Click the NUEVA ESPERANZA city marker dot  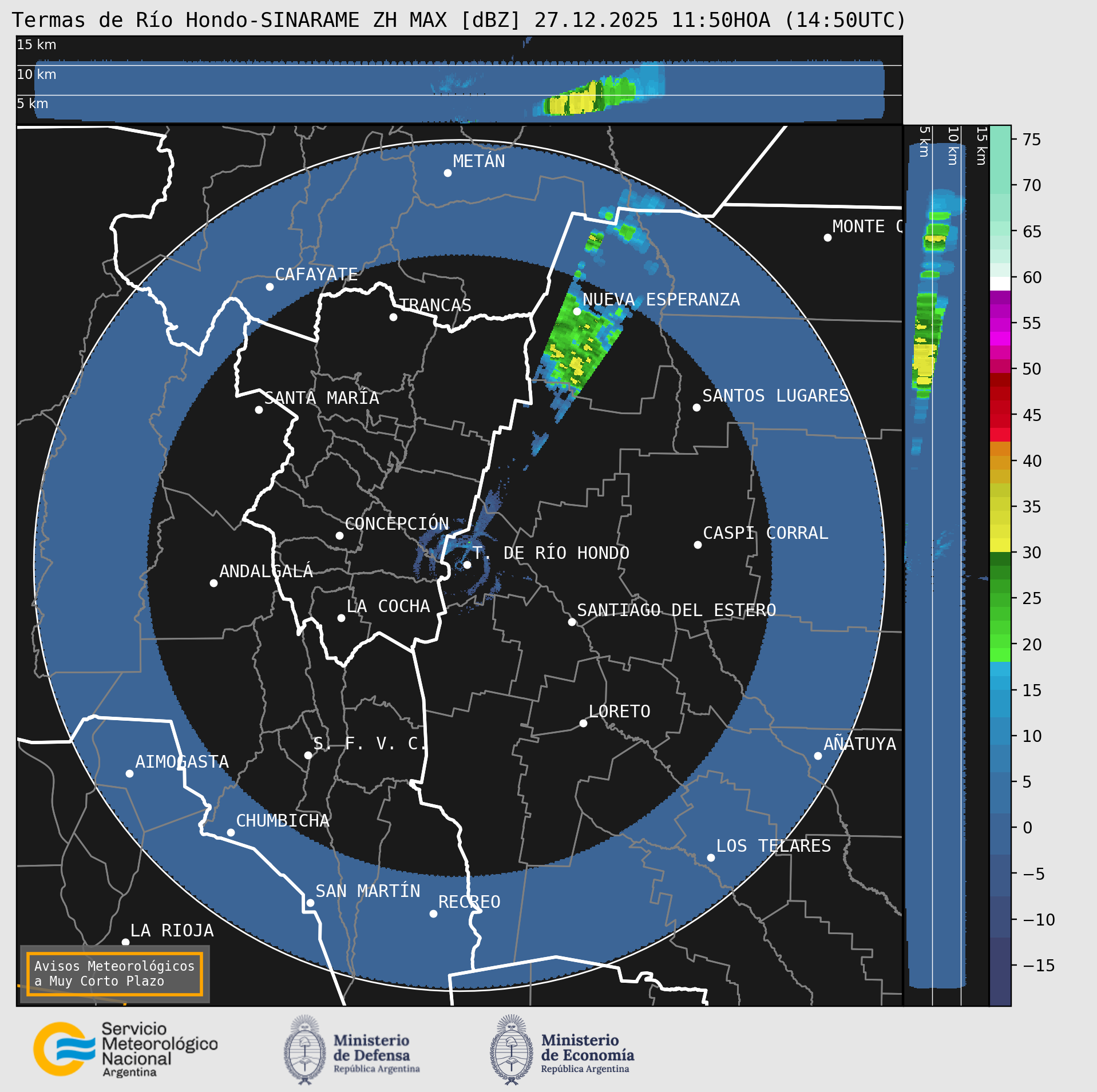tap(577, 311)
